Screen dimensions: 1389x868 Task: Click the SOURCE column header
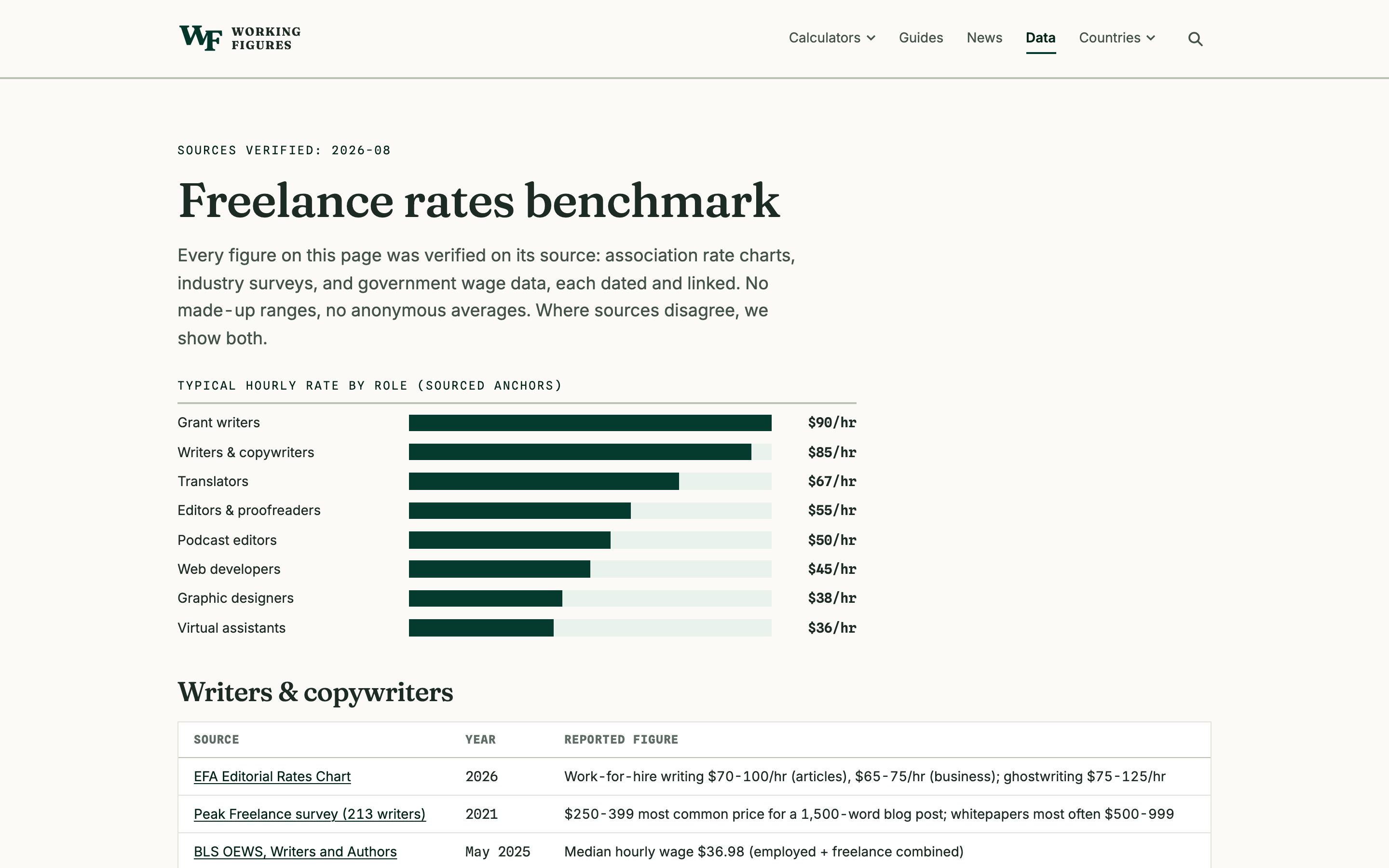[x=217, y=739]
